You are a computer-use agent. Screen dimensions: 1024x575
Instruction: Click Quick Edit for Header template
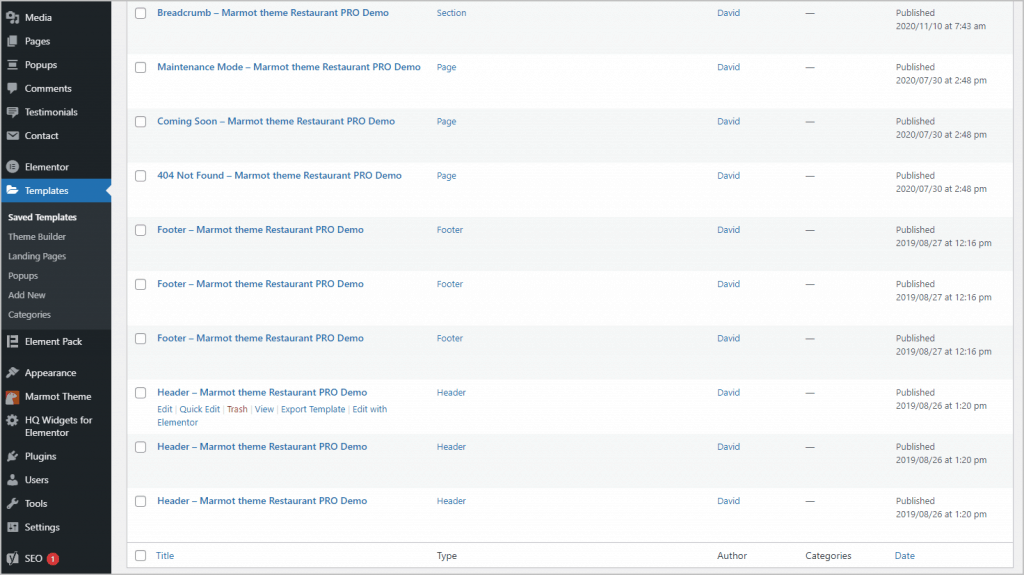click(x=199, y=410)
